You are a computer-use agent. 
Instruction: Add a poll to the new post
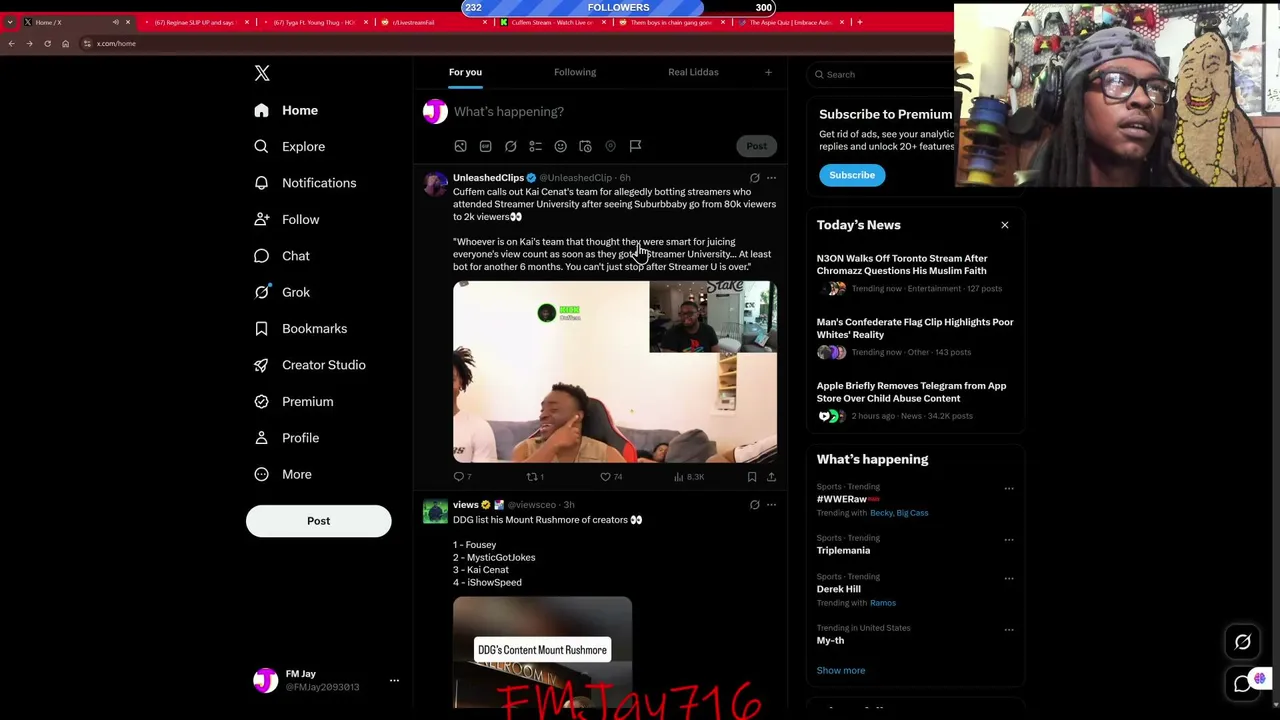(535, 147)
